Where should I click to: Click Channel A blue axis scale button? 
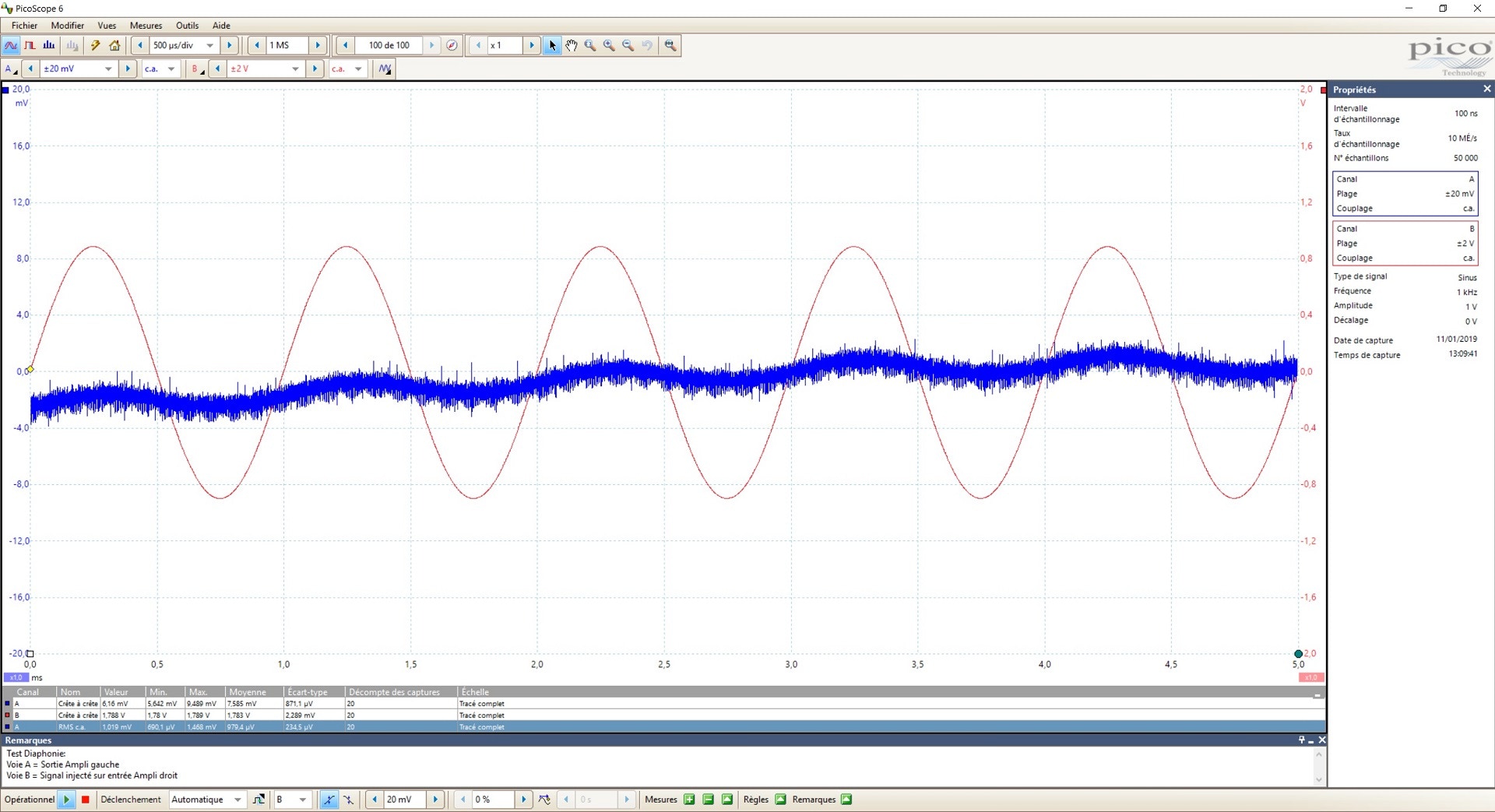coord(16,677)
